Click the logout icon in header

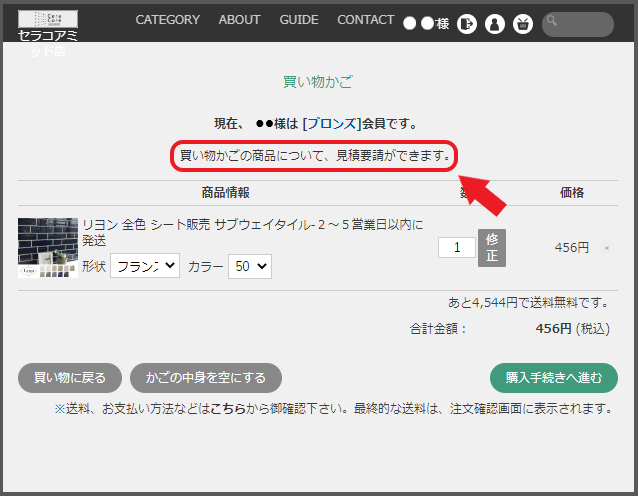pos(467,24)
